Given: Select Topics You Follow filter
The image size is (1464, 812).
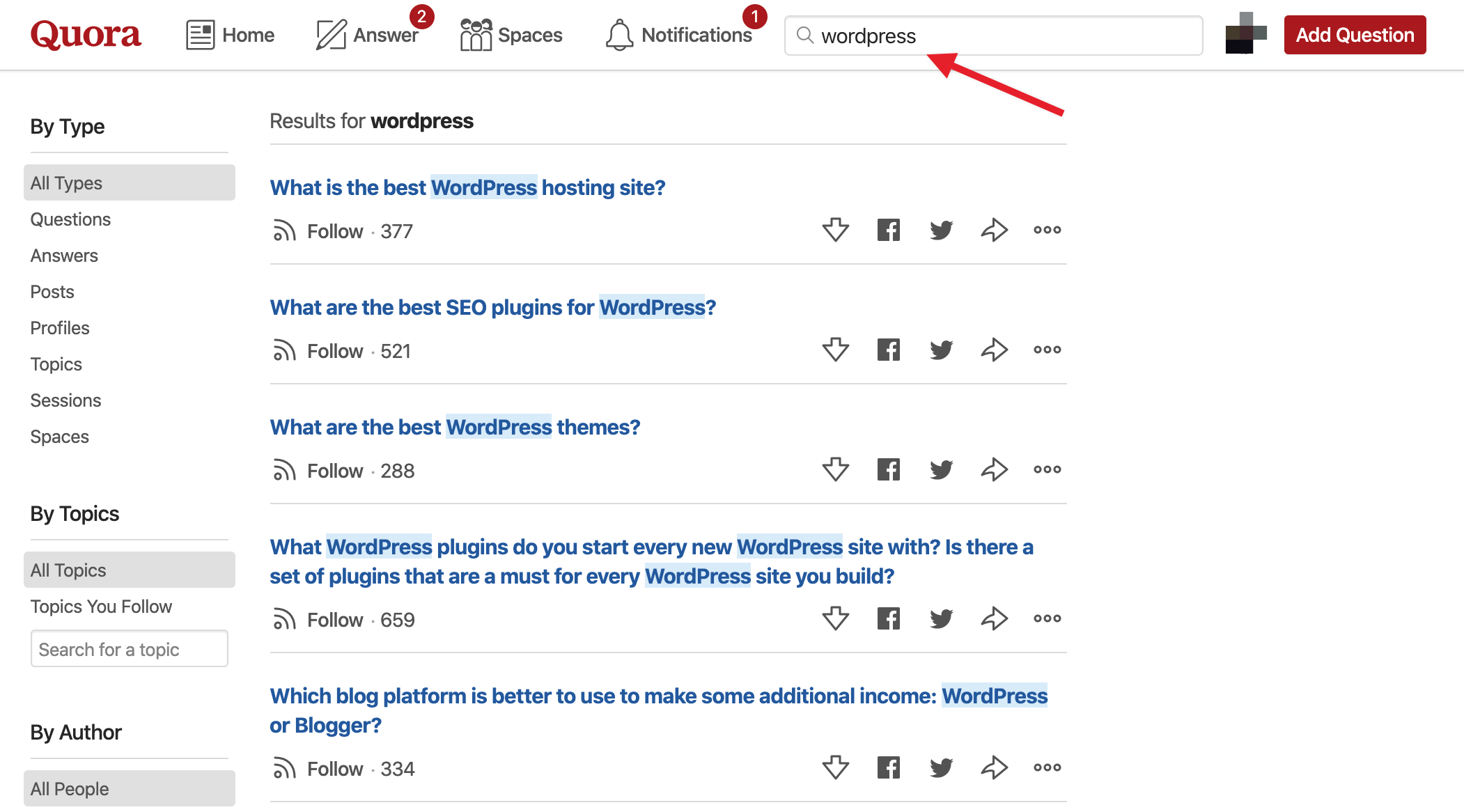Looking at the screenshot, I should [101, 607].
